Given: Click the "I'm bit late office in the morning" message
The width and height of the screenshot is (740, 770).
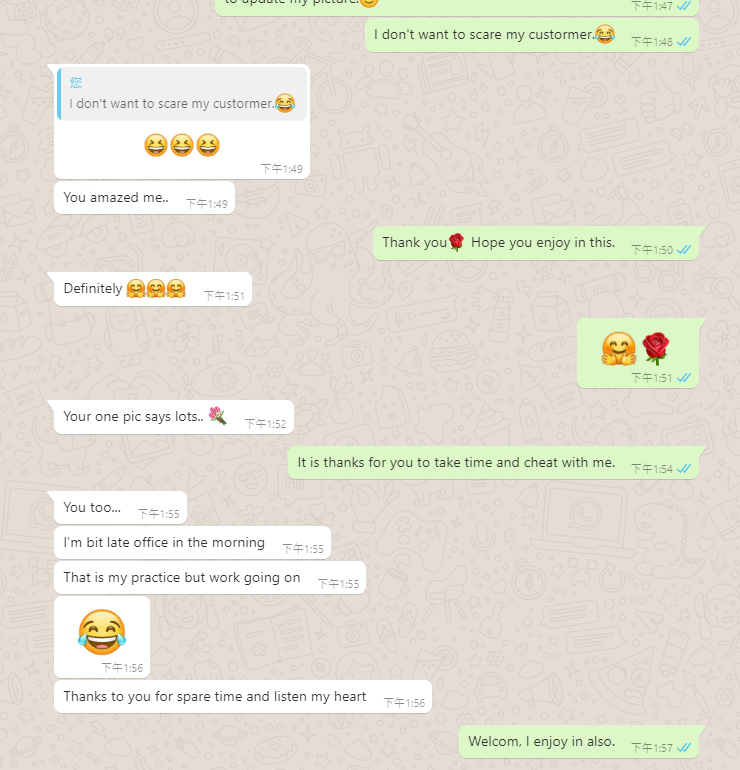Looking at the screenshot, I should 192,543.
